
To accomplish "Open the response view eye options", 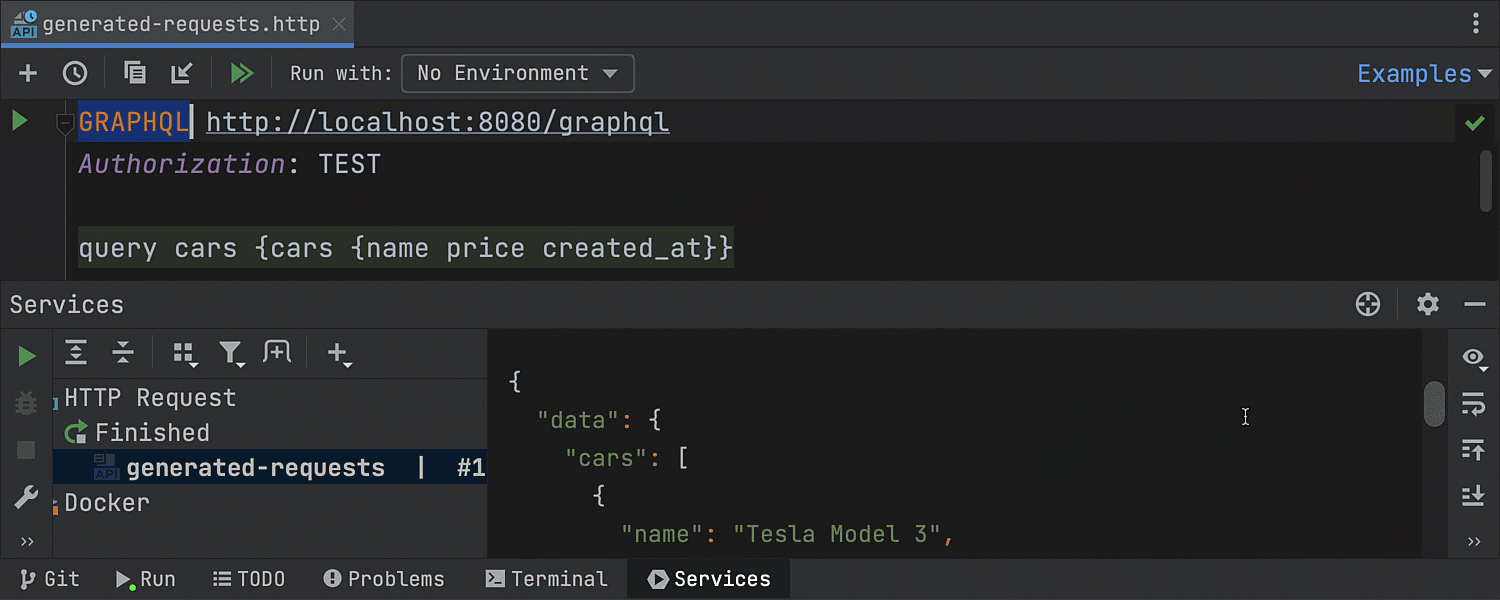I will click(x=1473, y=358).
